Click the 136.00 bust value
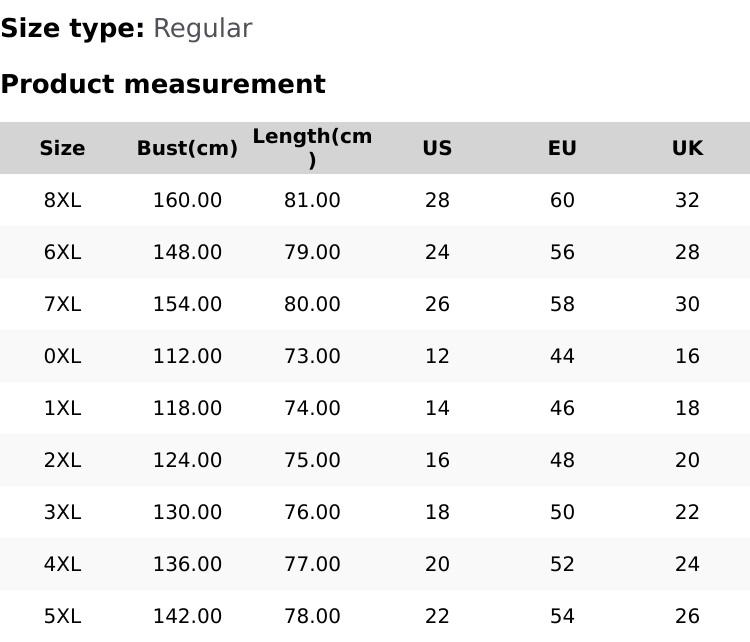The width and height of the screenshot is (750, 642). click(x=187, y=564)
